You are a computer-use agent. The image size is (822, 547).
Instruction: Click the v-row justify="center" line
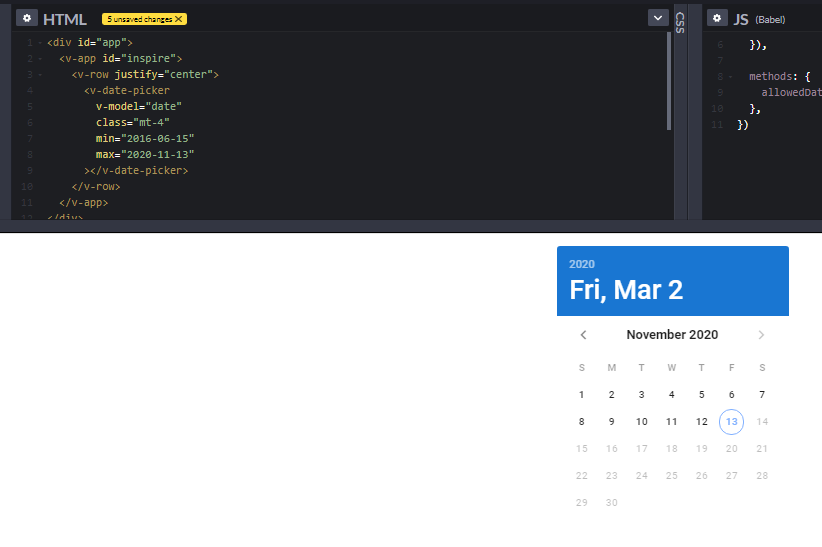pyautogui.click(x=145, y=74)
